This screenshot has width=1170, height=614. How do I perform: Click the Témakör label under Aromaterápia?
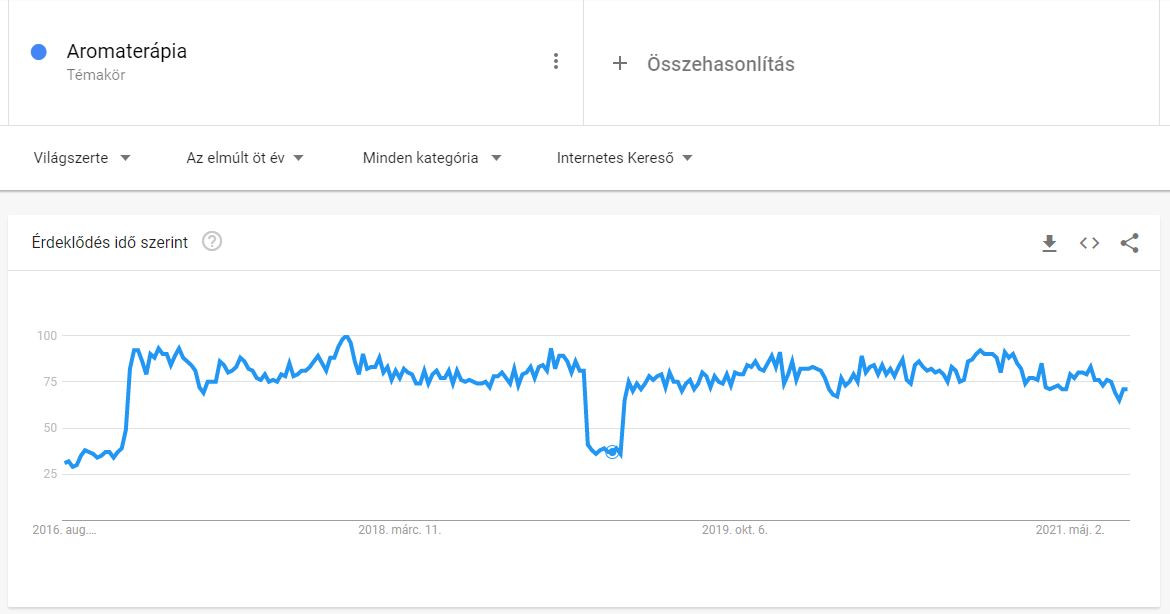click(96, 75)
